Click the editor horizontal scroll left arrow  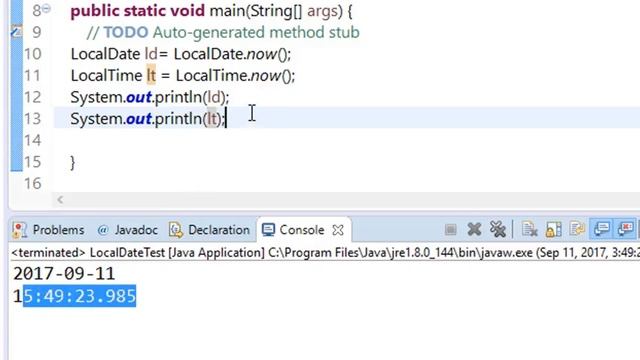tap(60, 200)
